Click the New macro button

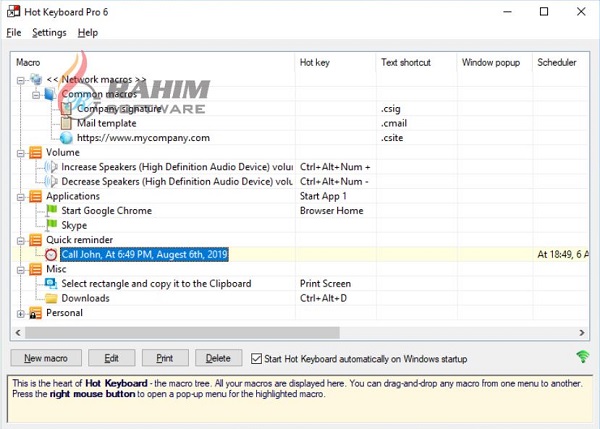(x=46, y=358)
